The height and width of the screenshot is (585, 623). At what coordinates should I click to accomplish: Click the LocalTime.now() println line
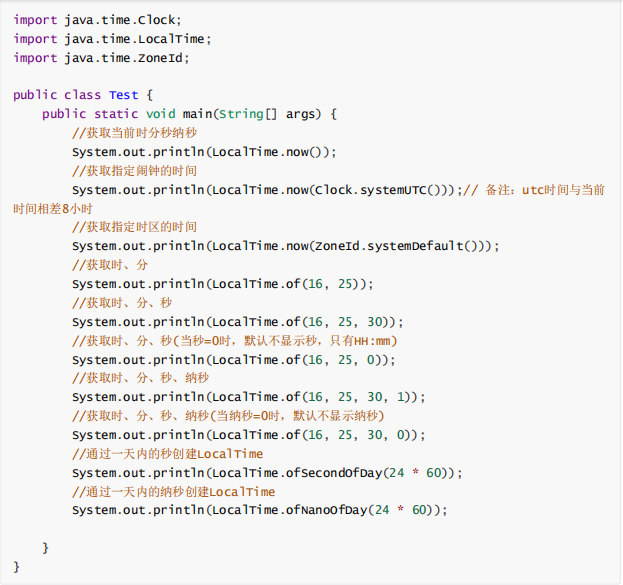click(x=204, y=152)
